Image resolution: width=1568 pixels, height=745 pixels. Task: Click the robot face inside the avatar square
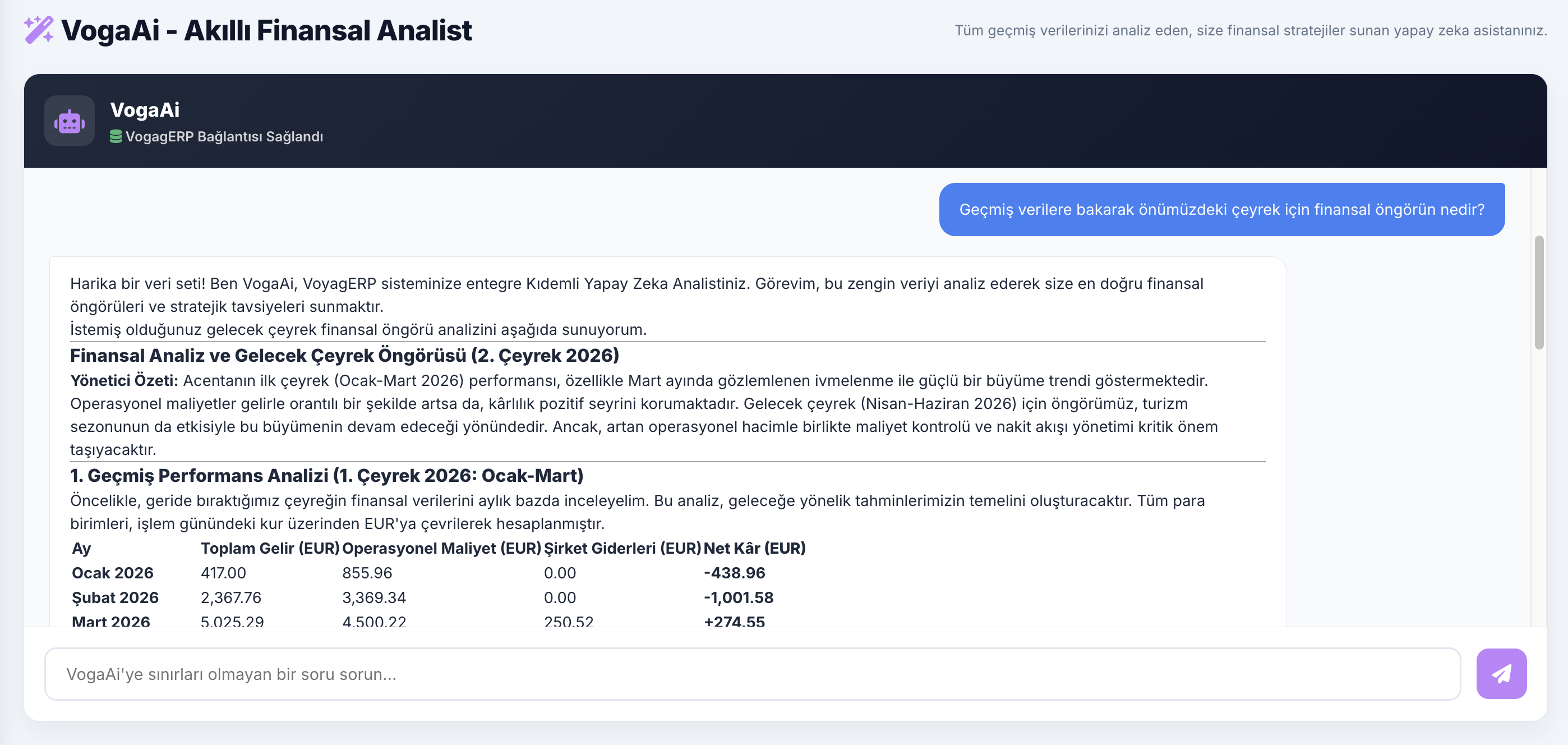(70, 122)
